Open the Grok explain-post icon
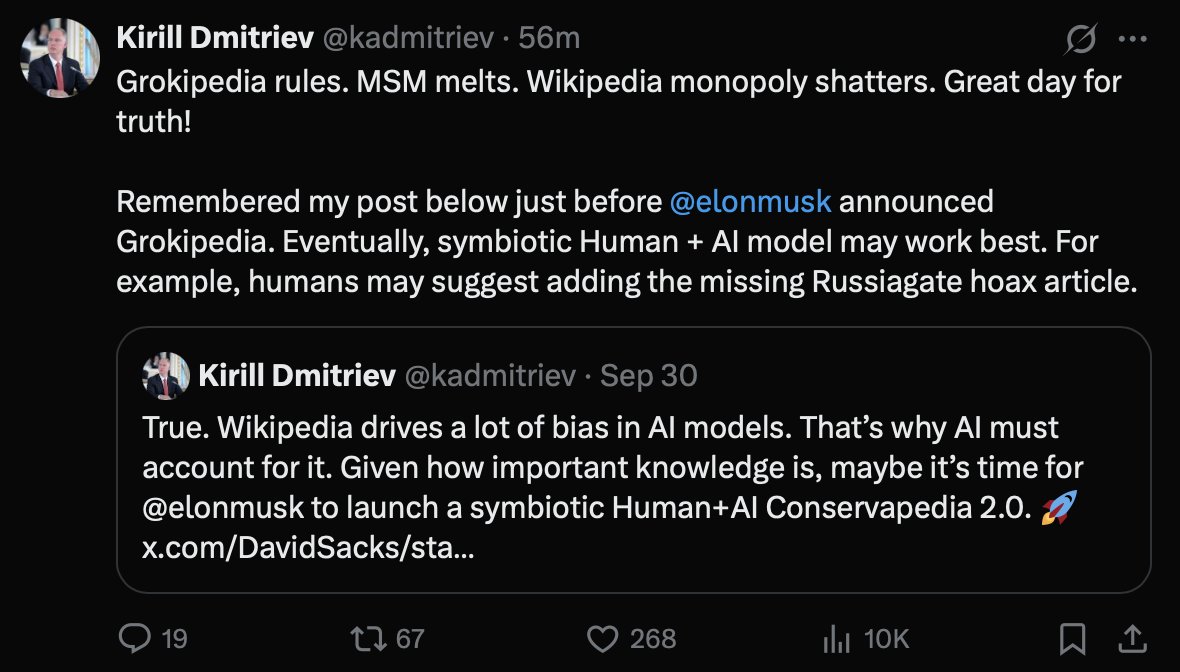1180x672 pixels. (x=1081, y=40)
